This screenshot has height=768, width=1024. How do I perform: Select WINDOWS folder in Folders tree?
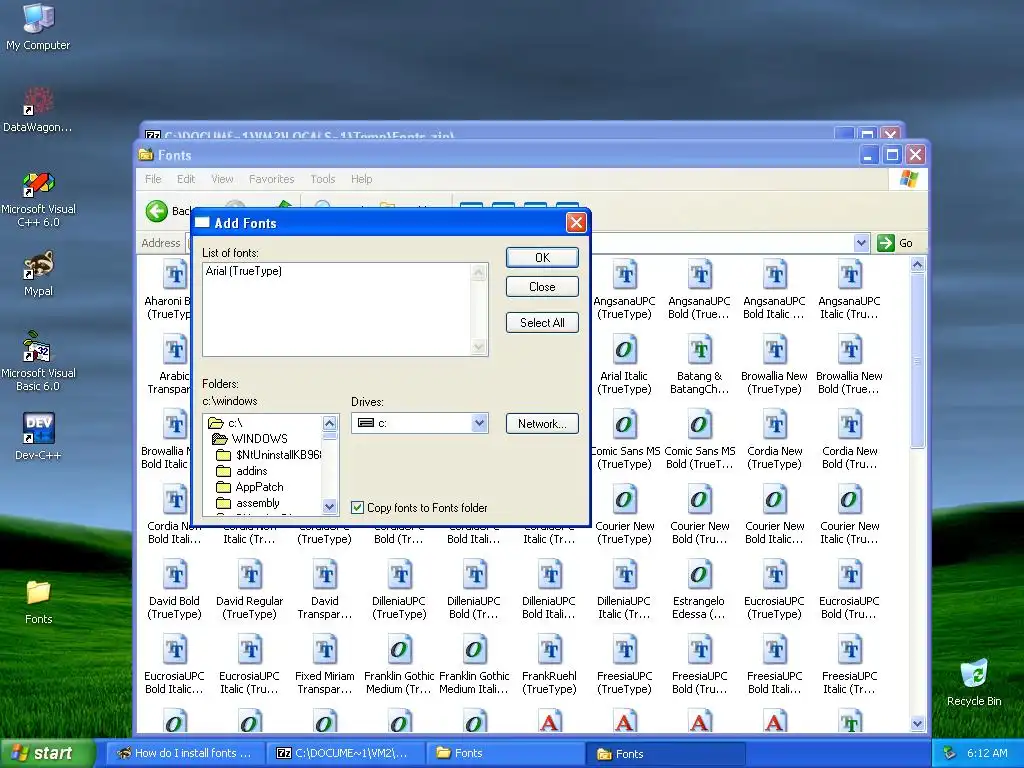point(250,439)
